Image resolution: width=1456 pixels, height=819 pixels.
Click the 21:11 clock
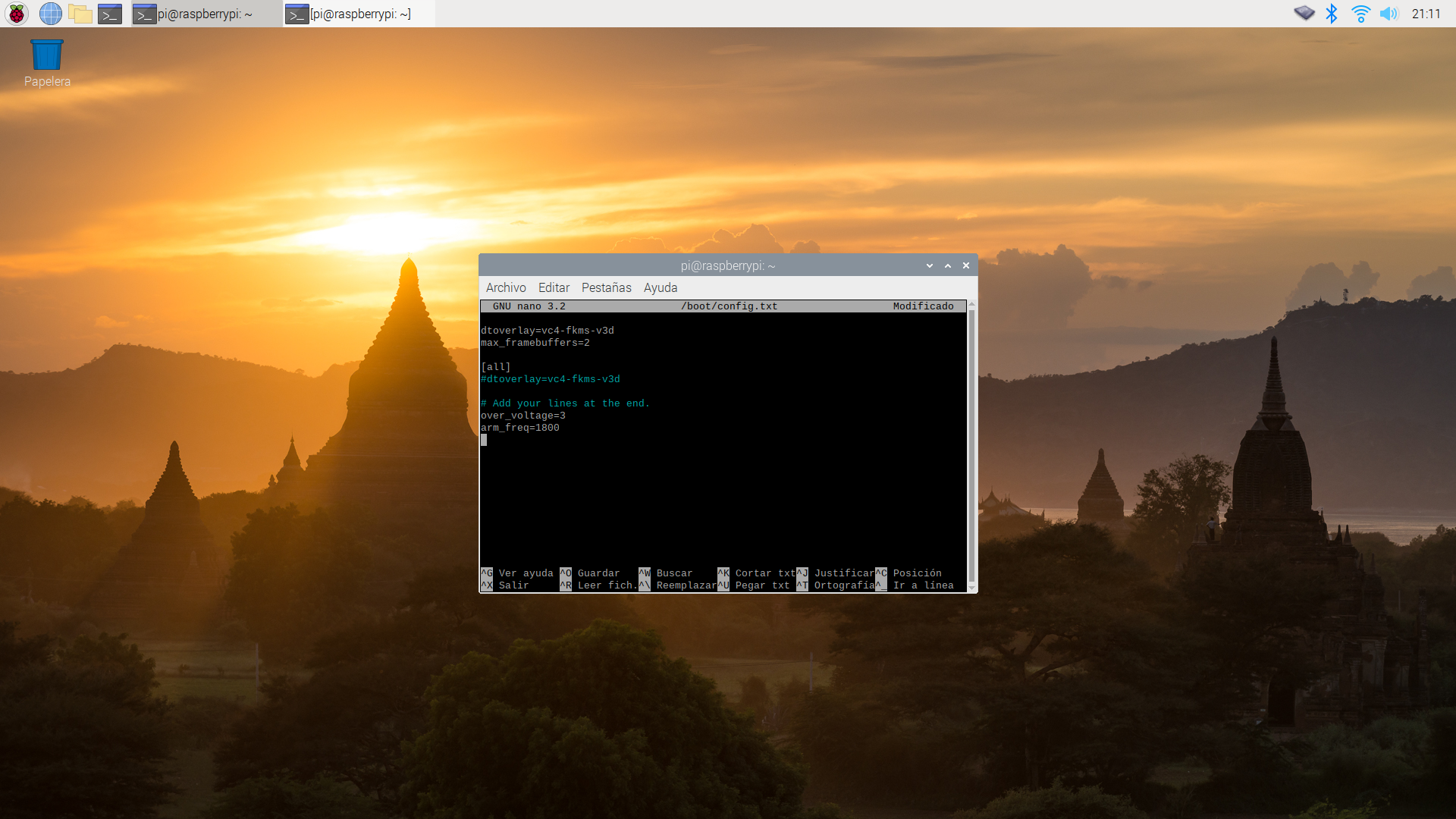[1426, 14]
